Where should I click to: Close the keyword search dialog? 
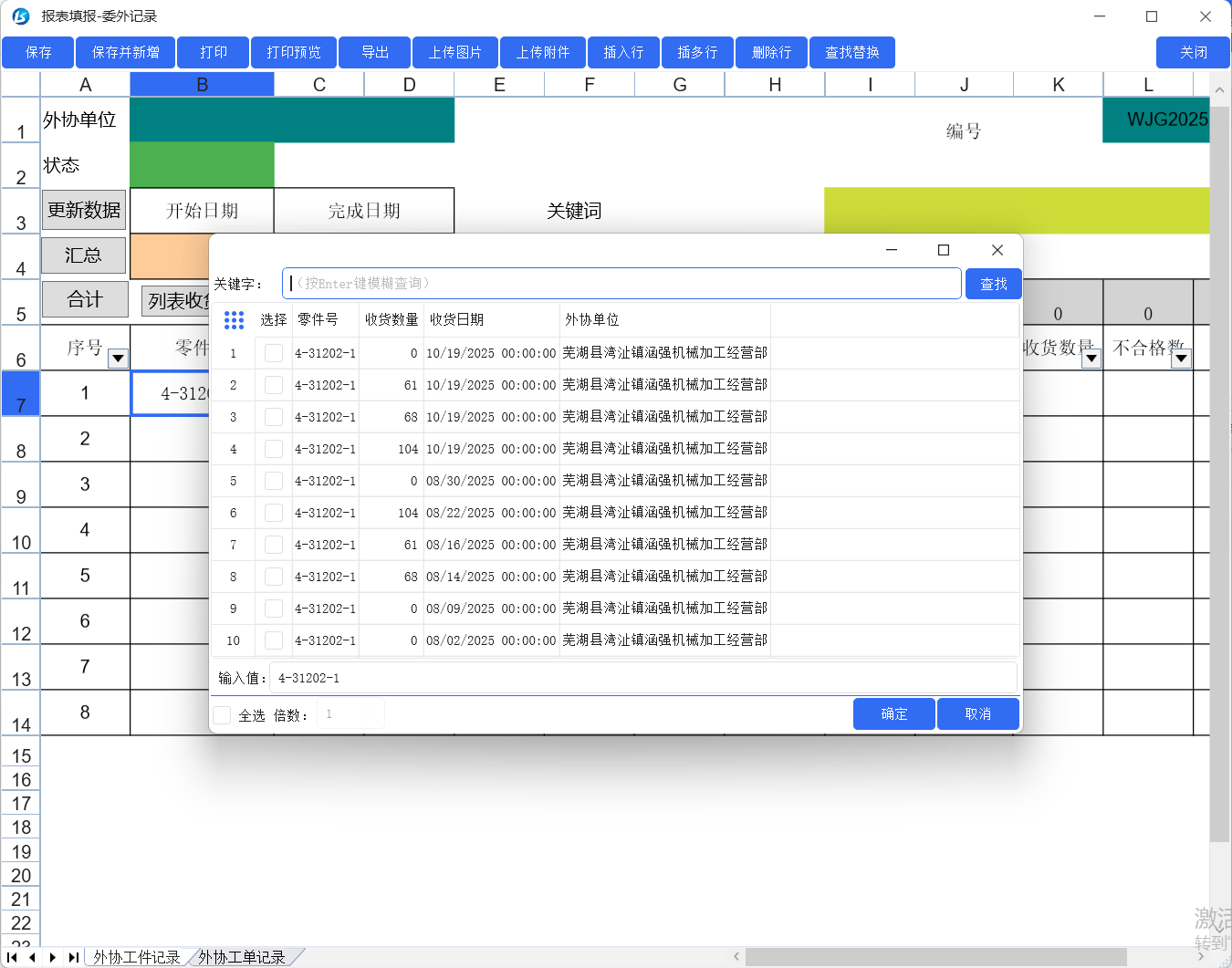tap(997, 250)
